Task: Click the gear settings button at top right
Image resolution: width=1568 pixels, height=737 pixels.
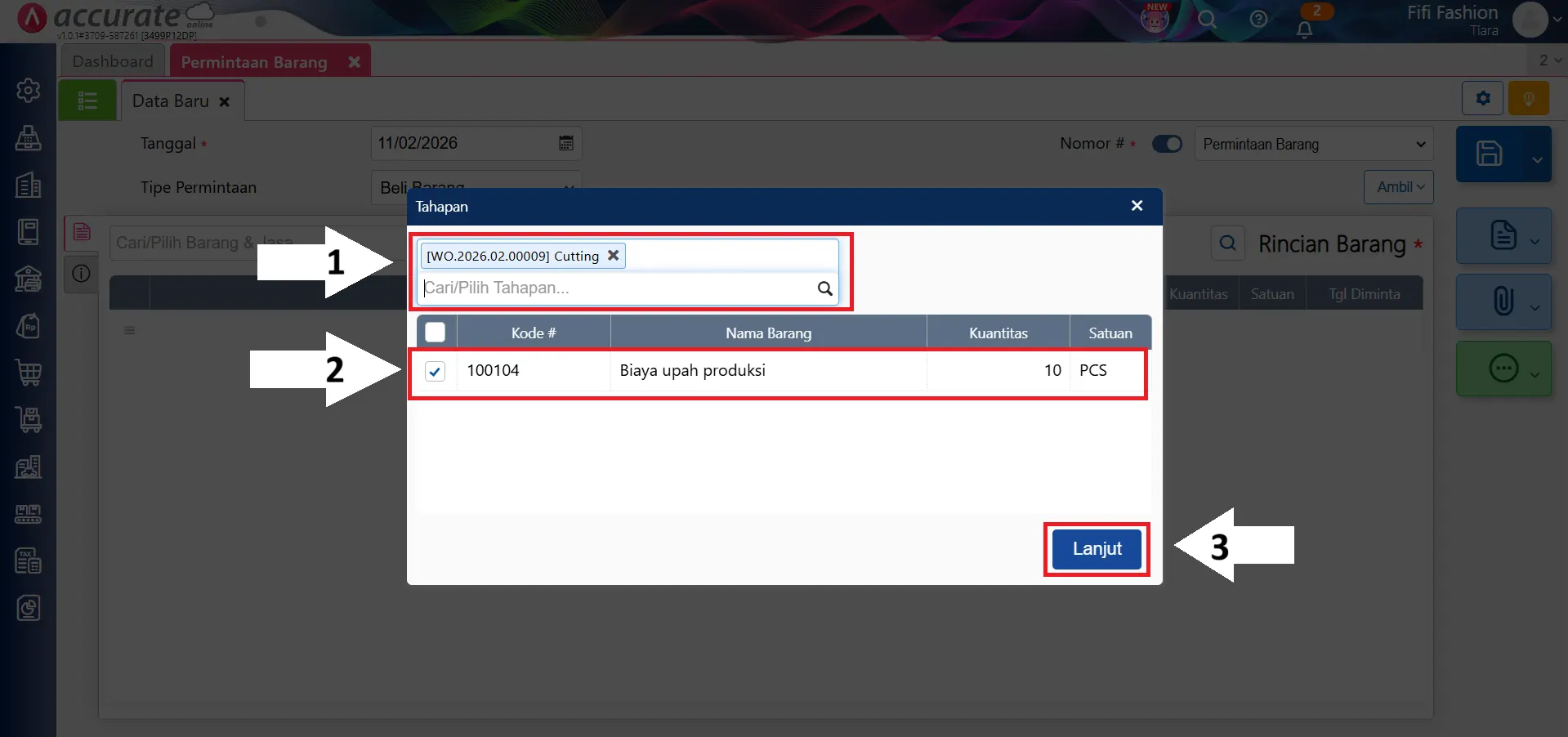Action: [x=1482, y=99]
